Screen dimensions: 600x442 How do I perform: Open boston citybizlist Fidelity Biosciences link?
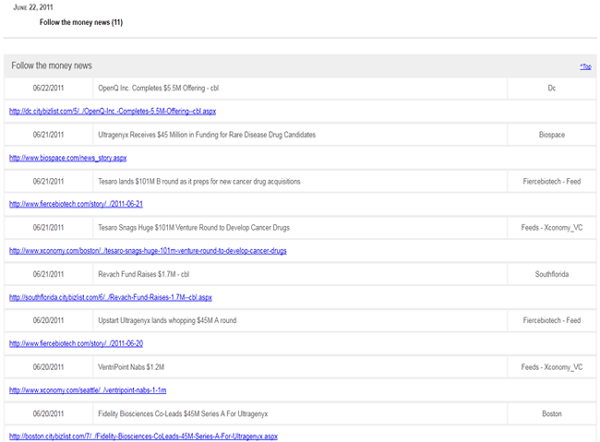143,436
